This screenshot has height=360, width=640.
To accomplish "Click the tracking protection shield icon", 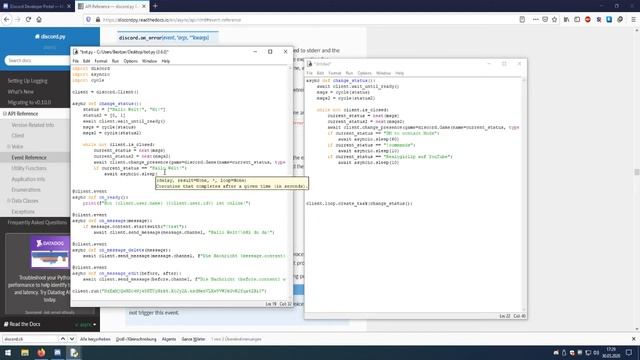I will pyautogui.click(x=89, y=20).
